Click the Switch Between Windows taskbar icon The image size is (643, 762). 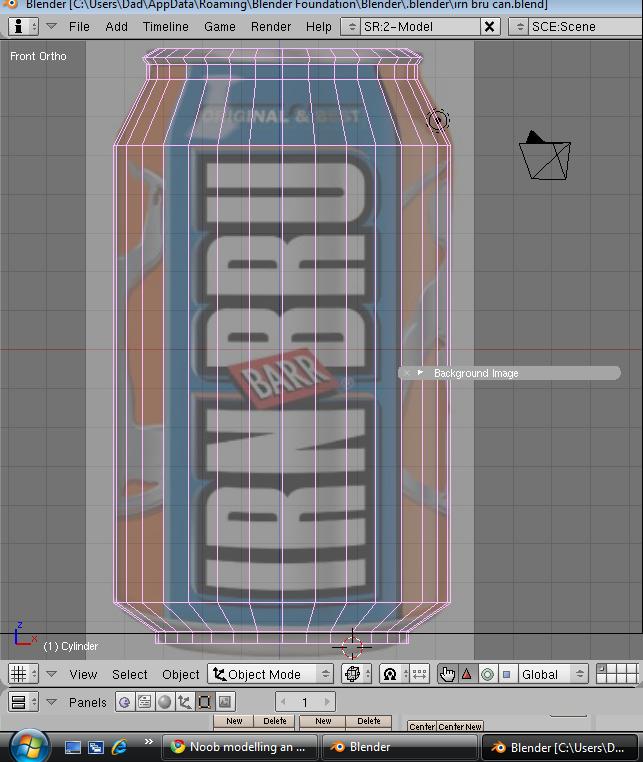tap(96, 747)
